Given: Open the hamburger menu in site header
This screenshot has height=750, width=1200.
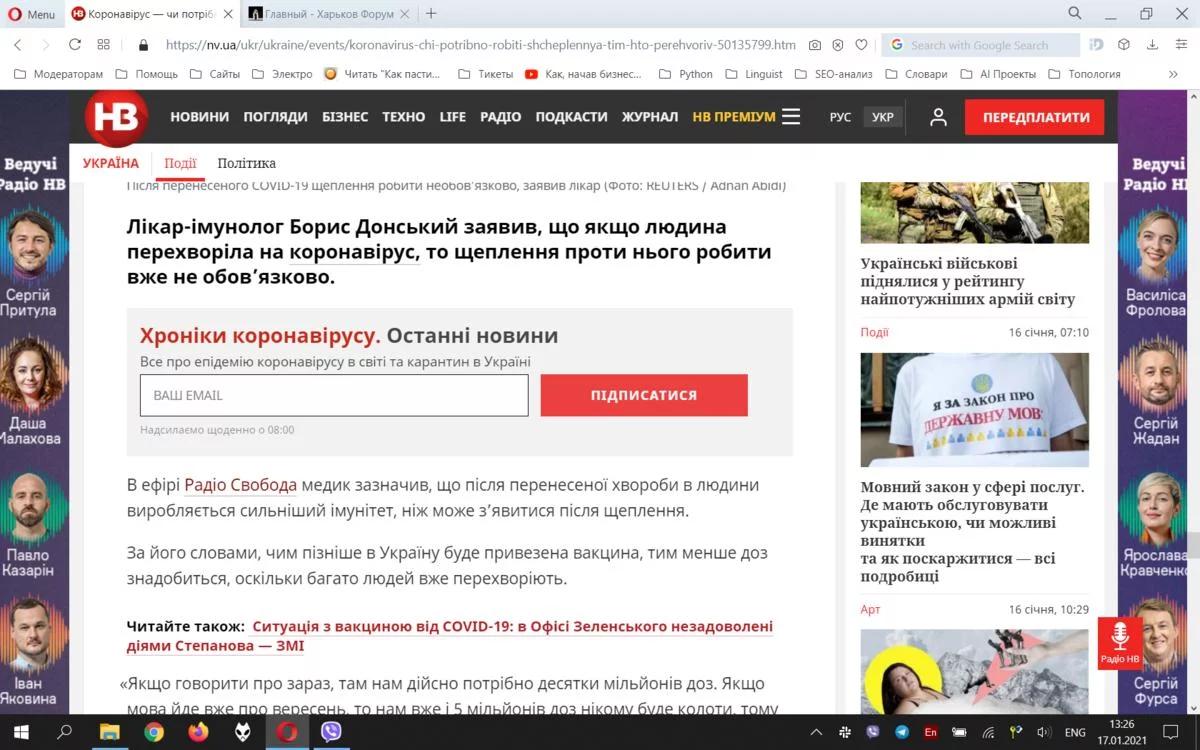Looking at the screenshot, I should 791,117.
